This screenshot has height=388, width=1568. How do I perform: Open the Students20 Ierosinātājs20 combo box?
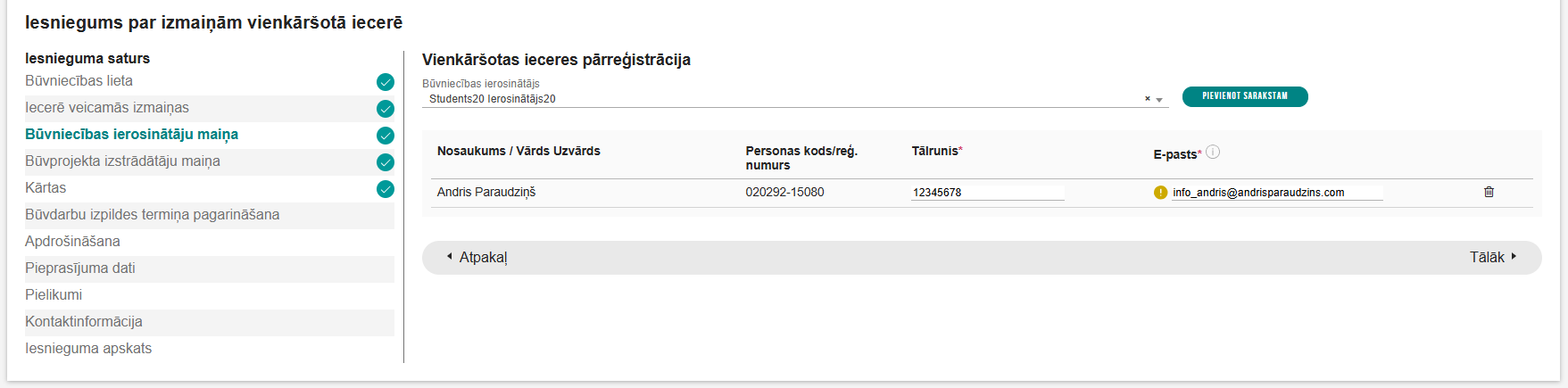(776, 99)
